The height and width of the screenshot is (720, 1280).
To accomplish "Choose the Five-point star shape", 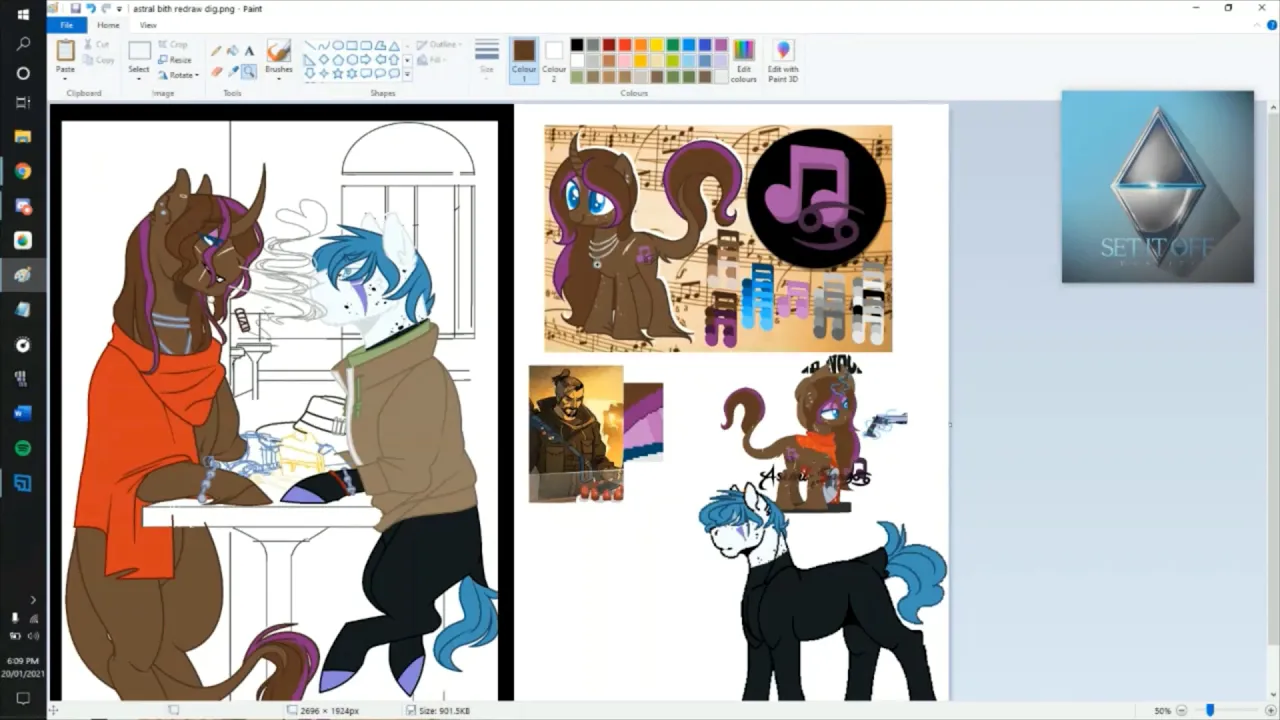I will coord(337,74).
